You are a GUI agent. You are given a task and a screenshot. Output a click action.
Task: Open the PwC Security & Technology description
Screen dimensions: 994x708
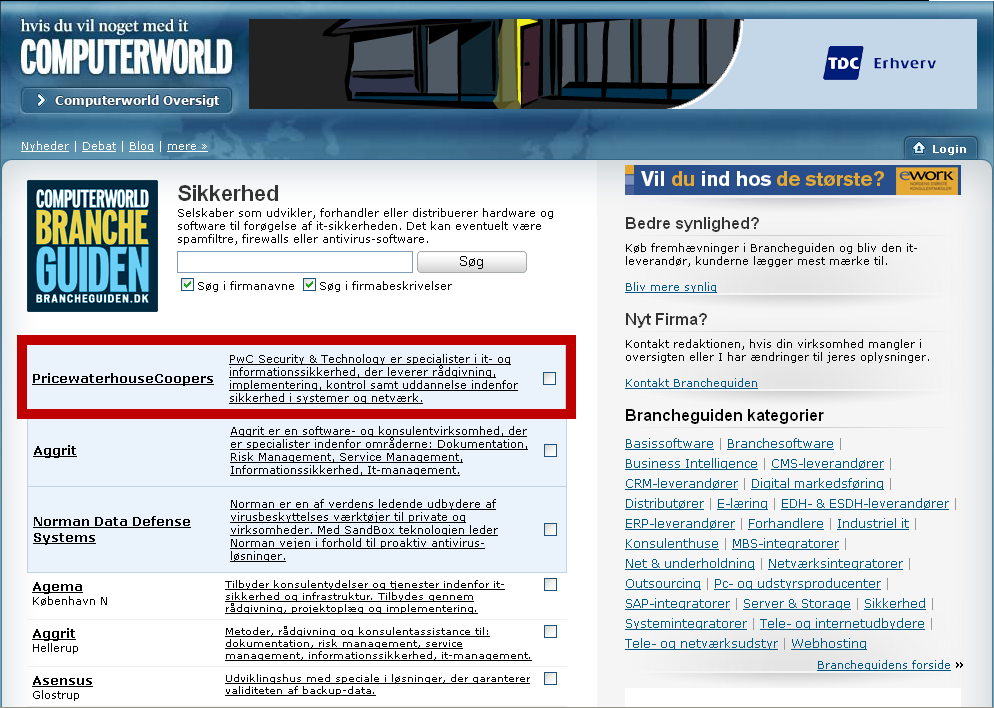point(373,378)
